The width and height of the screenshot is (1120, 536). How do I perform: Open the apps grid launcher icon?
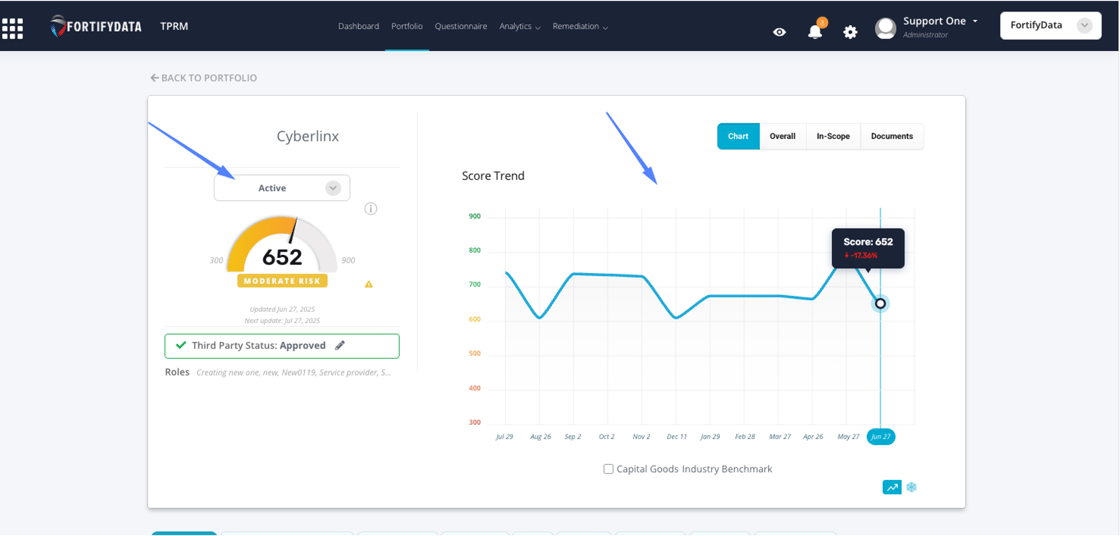(x=12, y=28)
